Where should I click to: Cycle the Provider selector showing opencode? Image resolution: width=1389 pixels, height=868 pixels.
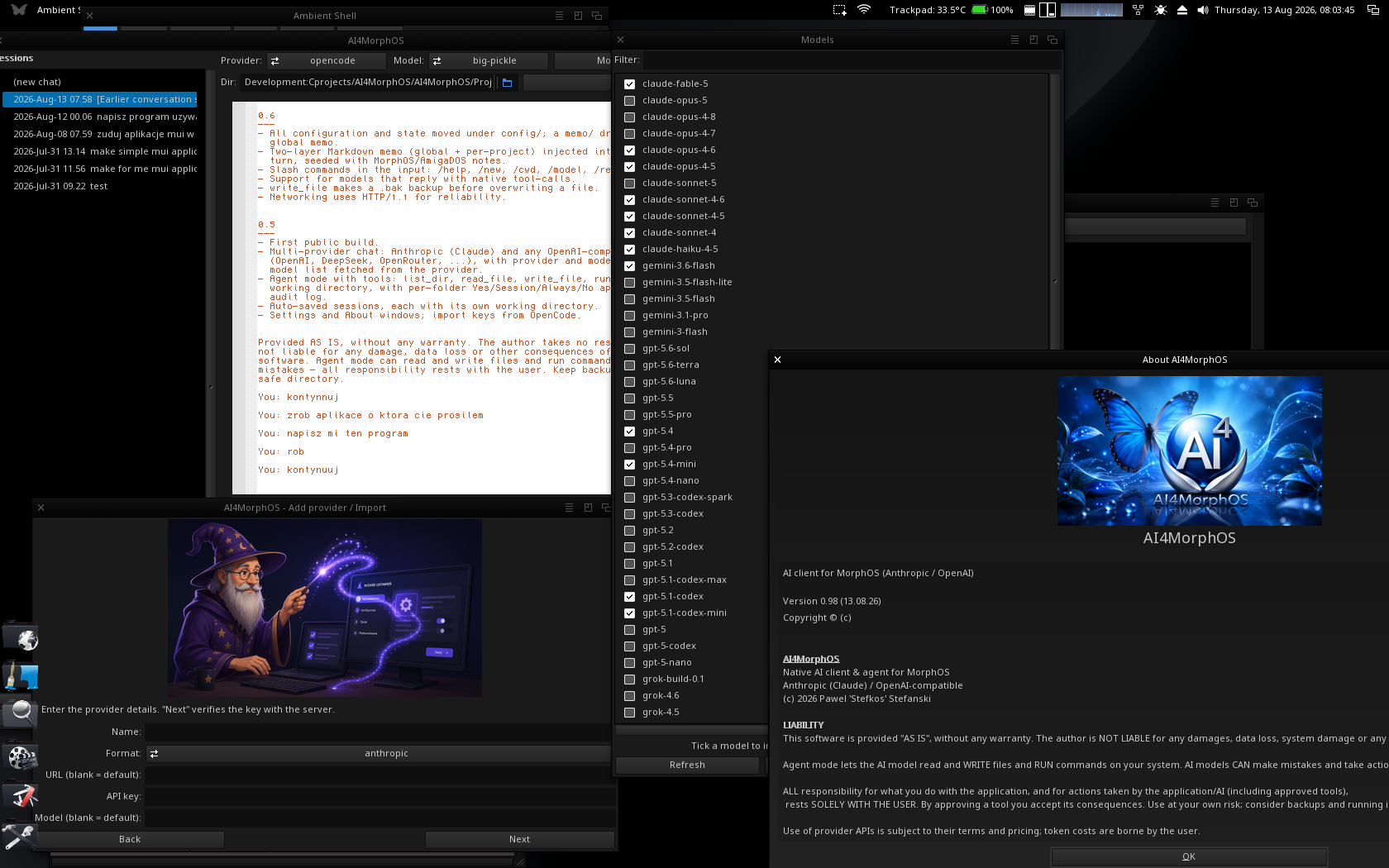[326, 60]
